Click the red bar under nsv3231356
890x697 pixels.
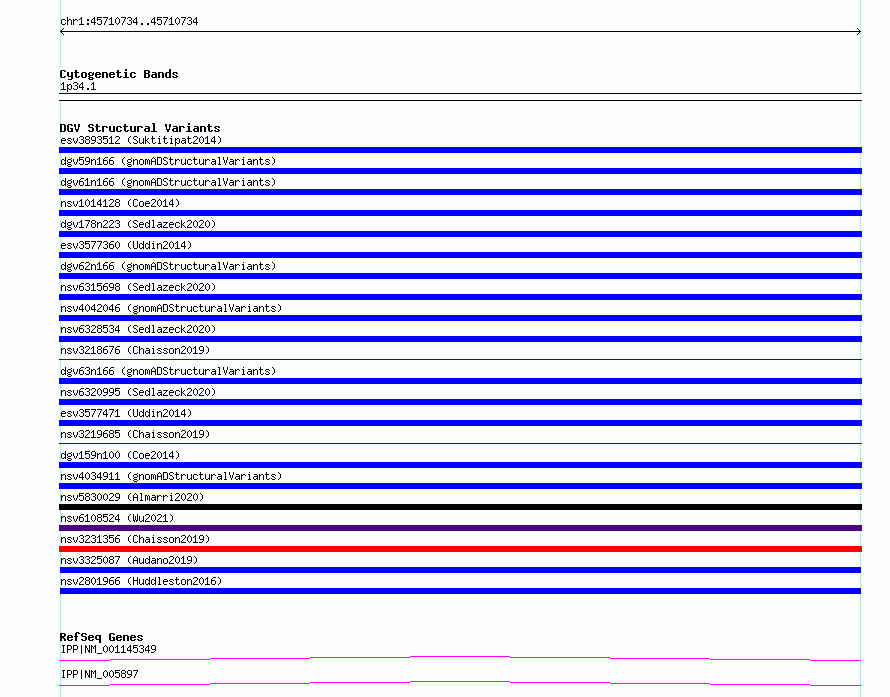[460, 549]
